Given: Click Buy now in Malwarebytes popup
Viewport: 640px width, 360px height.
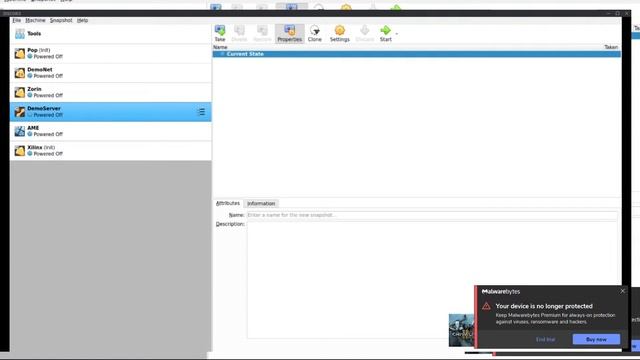Looking at the screenshot, I should tap(596, 339).
